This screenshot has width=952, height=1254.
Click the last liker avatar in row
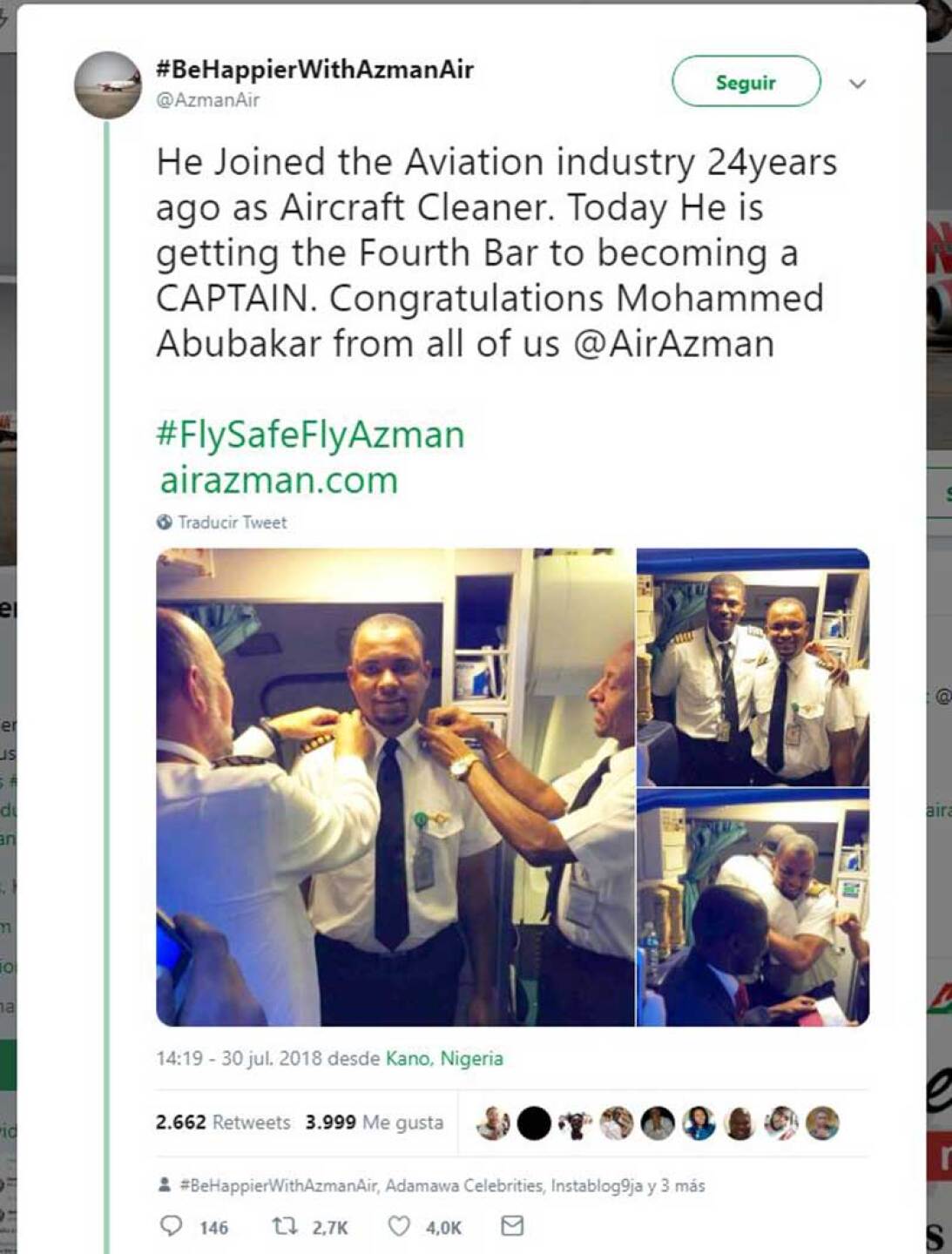point(822,1123)
